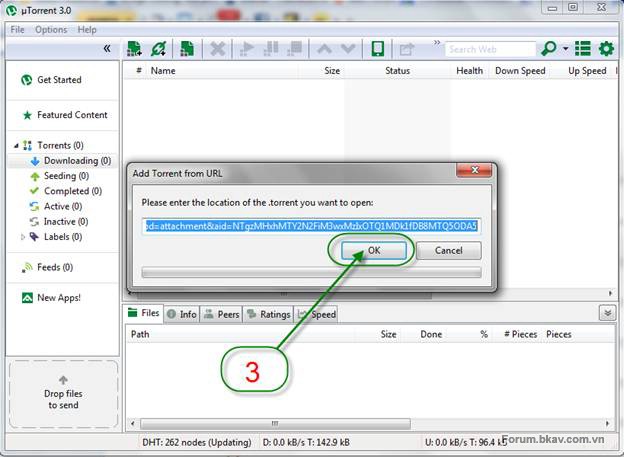
Task: Open the µTorrent Remote toolbar icon
Action: (x=377, y=48)
